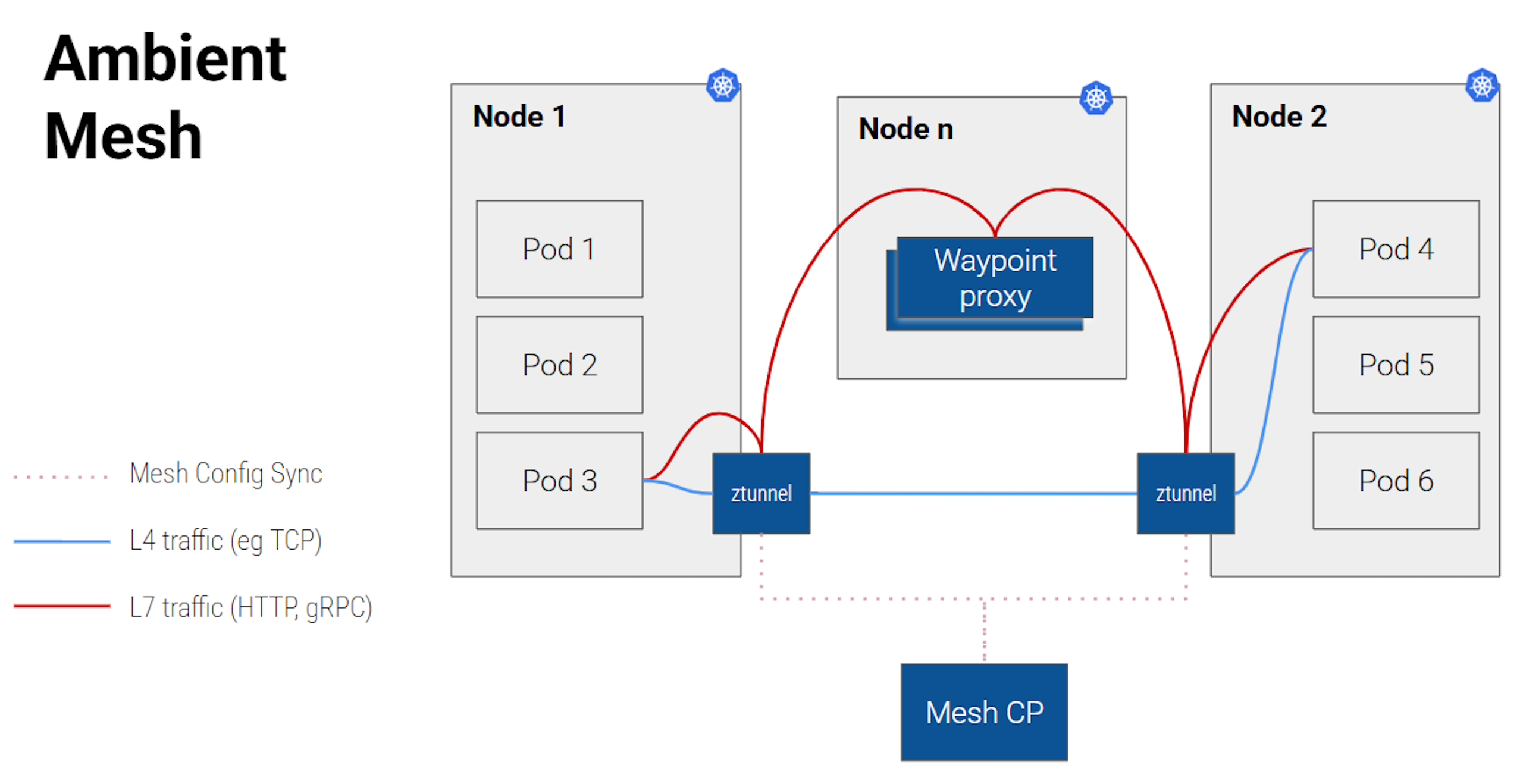Click the red L7 traffic legend line

[x=62, y=606]
